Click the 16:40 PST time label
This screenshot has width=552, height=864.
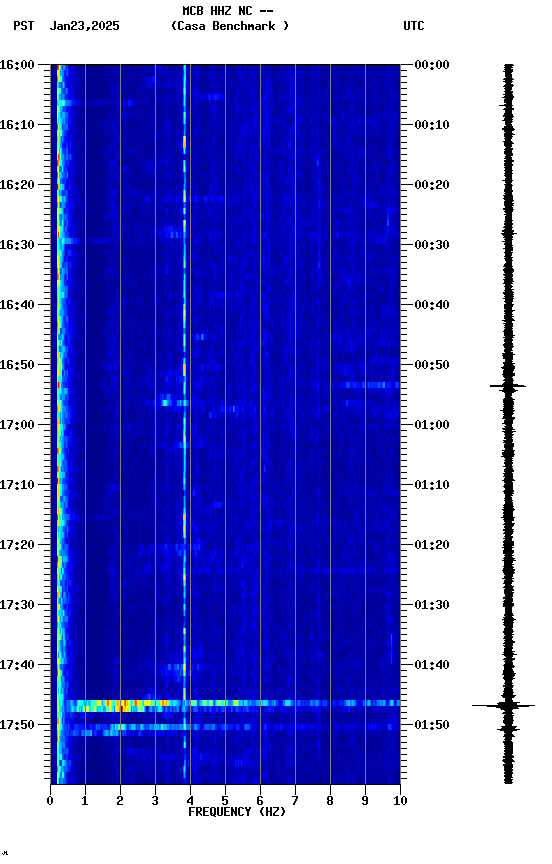(x=17, y=305)
